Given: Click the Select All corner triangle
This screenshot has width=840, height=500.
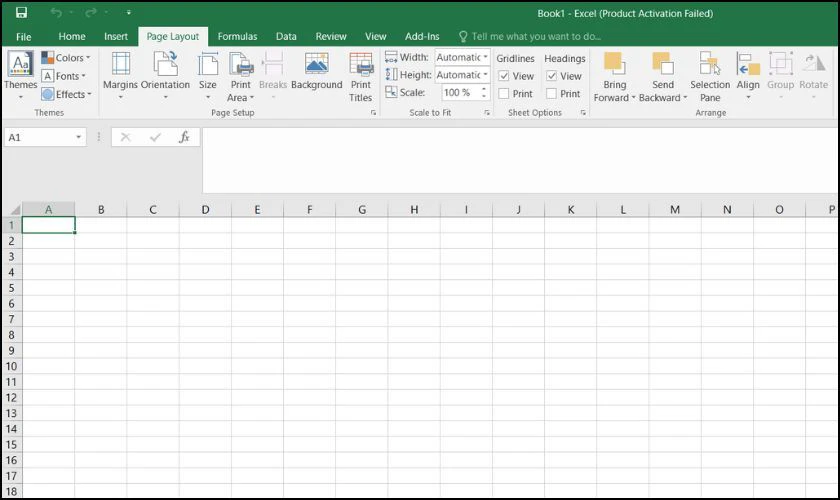Looking at the screenshot, I should tap(14, 210).
